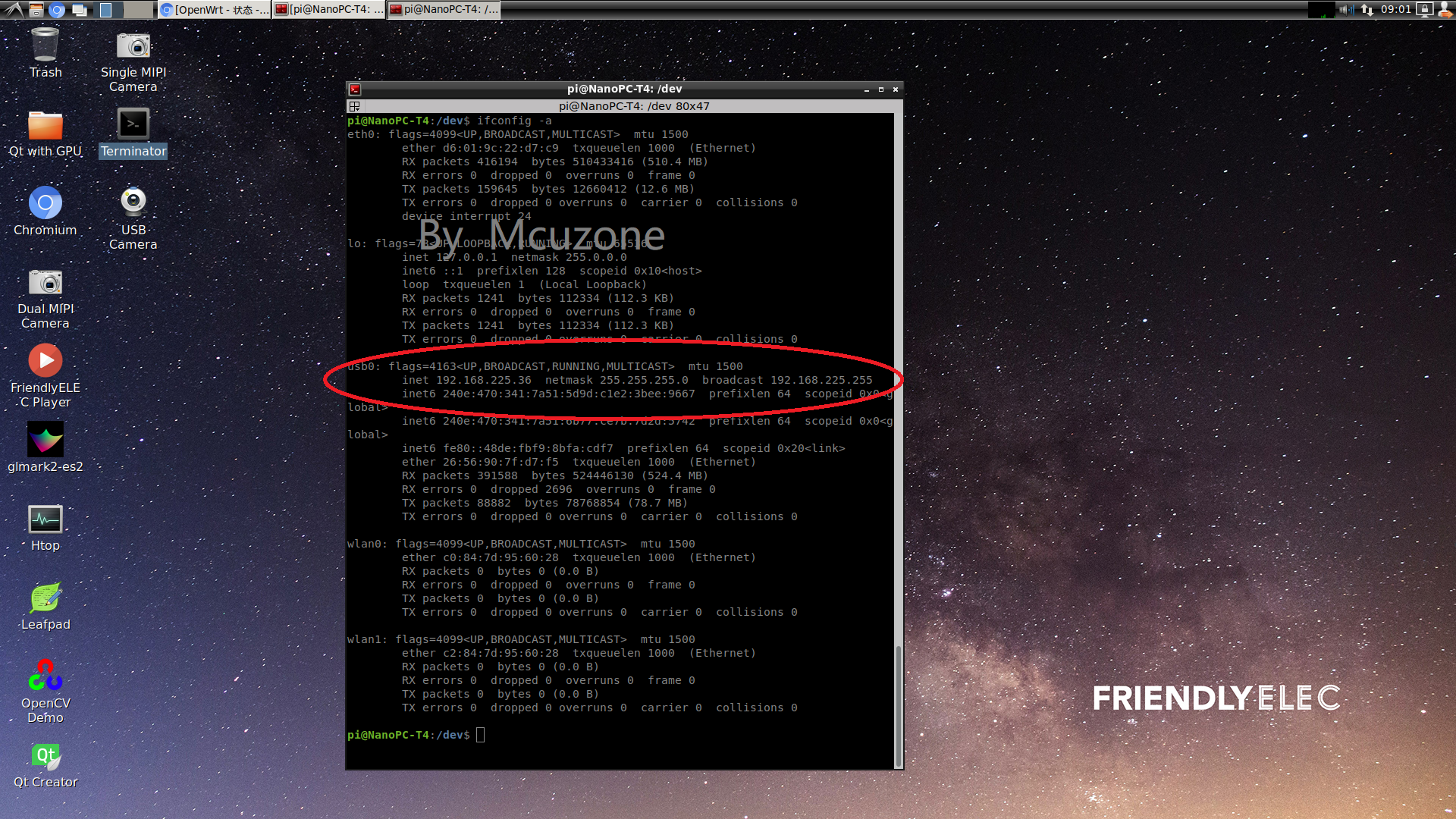Launch glmark2-es2 benchmark icon
This screenshot has width=1456, height=819.
pyautogui.click(x=45, y=447)
